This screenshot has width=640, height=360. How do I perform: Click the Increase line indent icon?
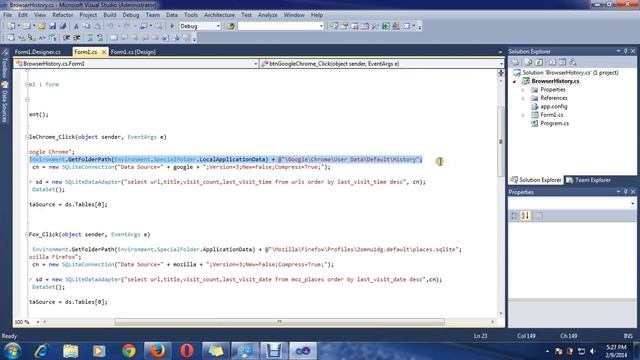pos(77,38)
